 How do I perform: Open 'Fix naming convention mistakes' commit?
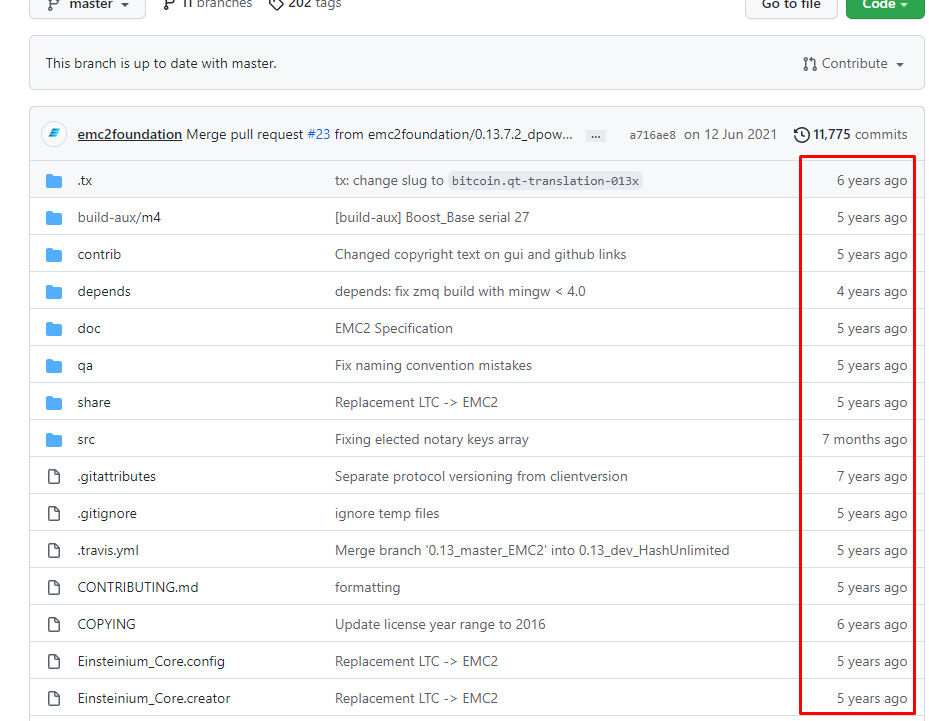(433, 366)
